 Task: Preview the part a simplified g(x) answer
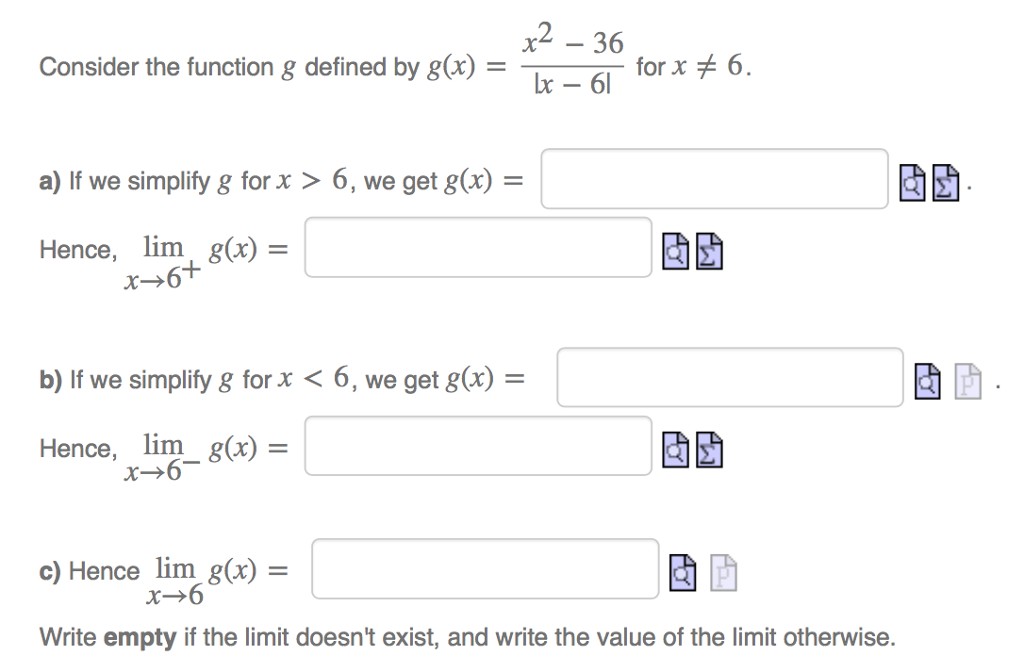(910, 184)
